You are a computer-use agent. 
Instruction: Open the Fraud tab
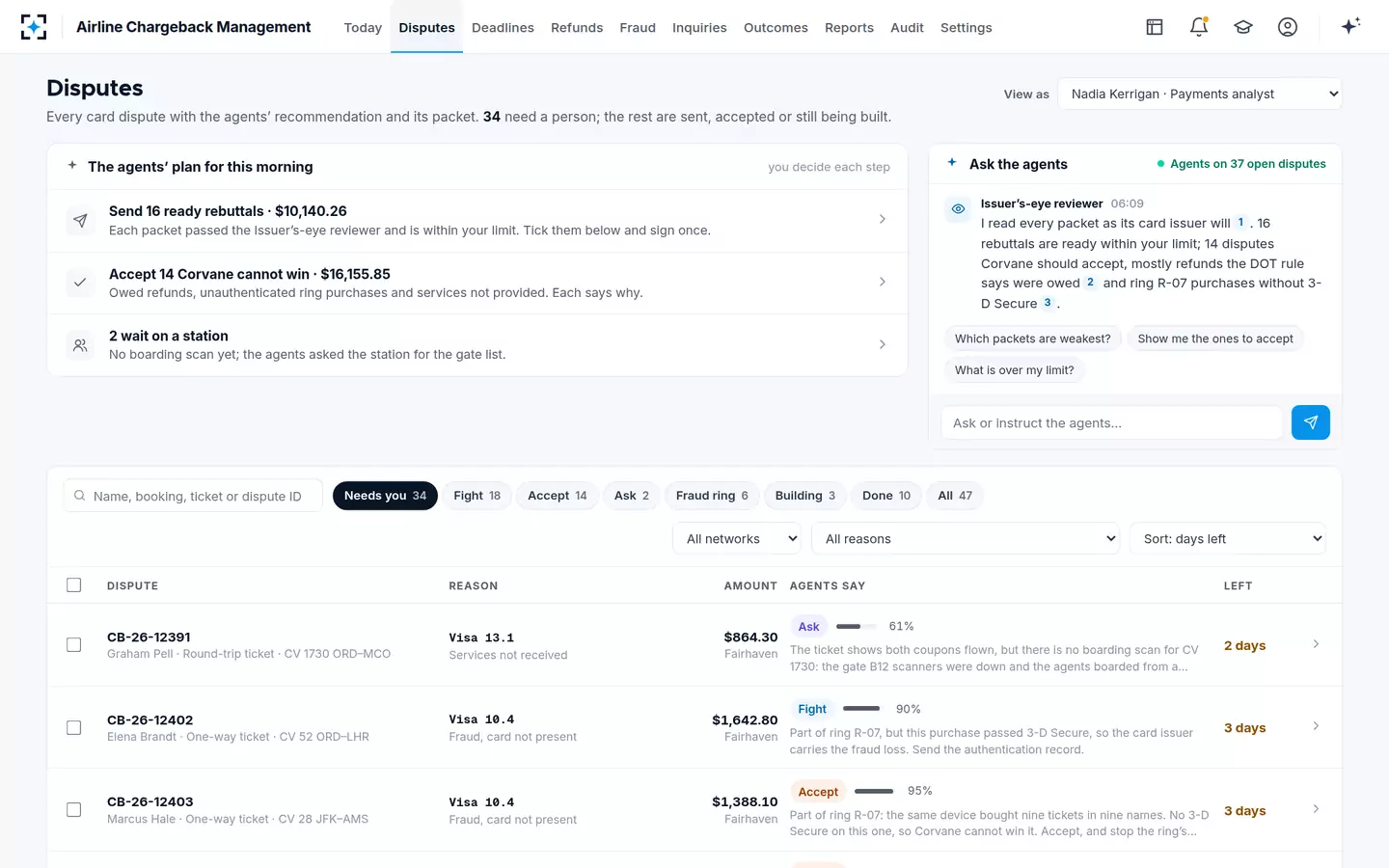click(638, 28)
